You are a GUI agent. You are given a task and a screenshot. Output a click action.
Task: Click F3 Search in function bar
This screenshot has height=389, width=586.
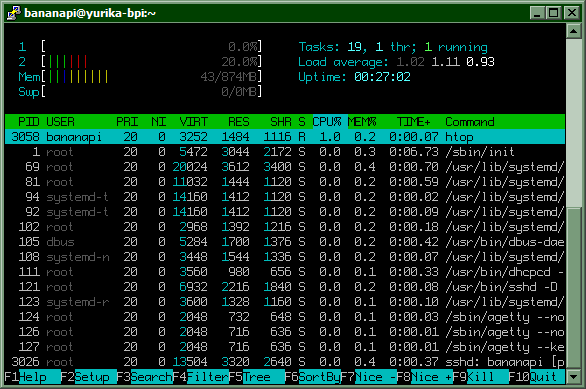145,377
